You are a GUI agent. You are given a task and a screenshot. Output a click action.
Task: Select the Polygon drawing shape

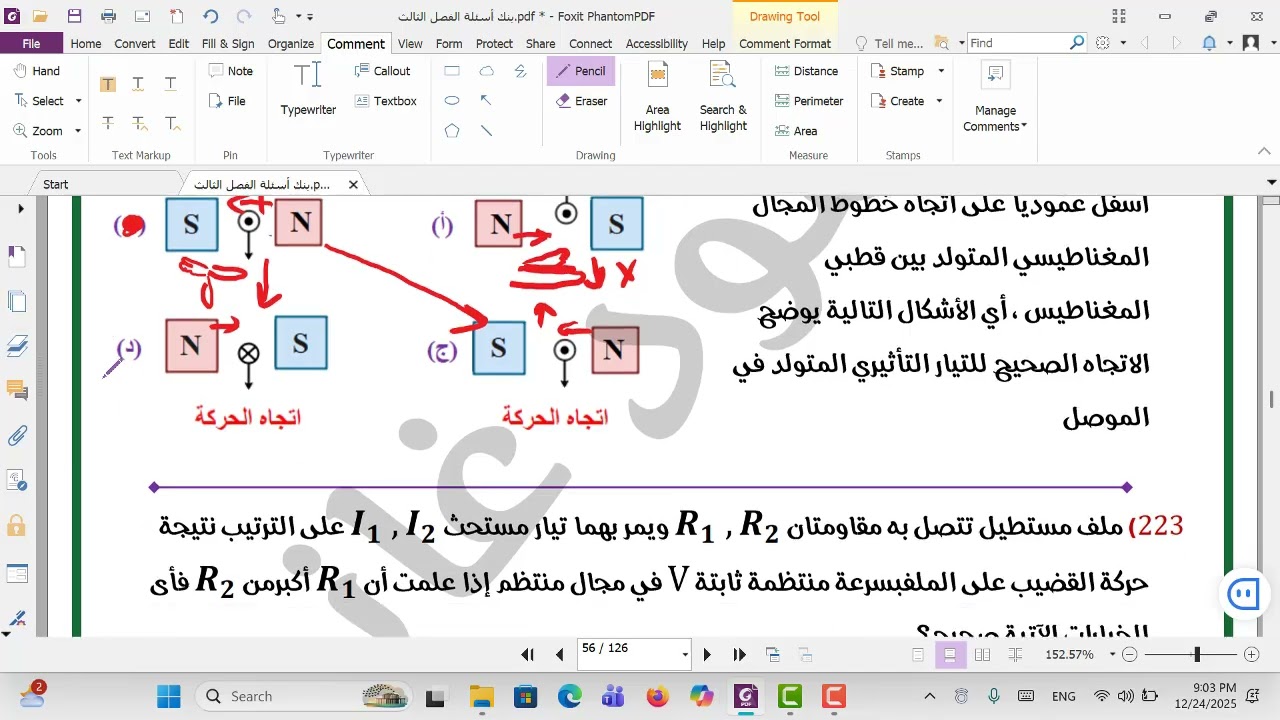[x=452, y=131]
